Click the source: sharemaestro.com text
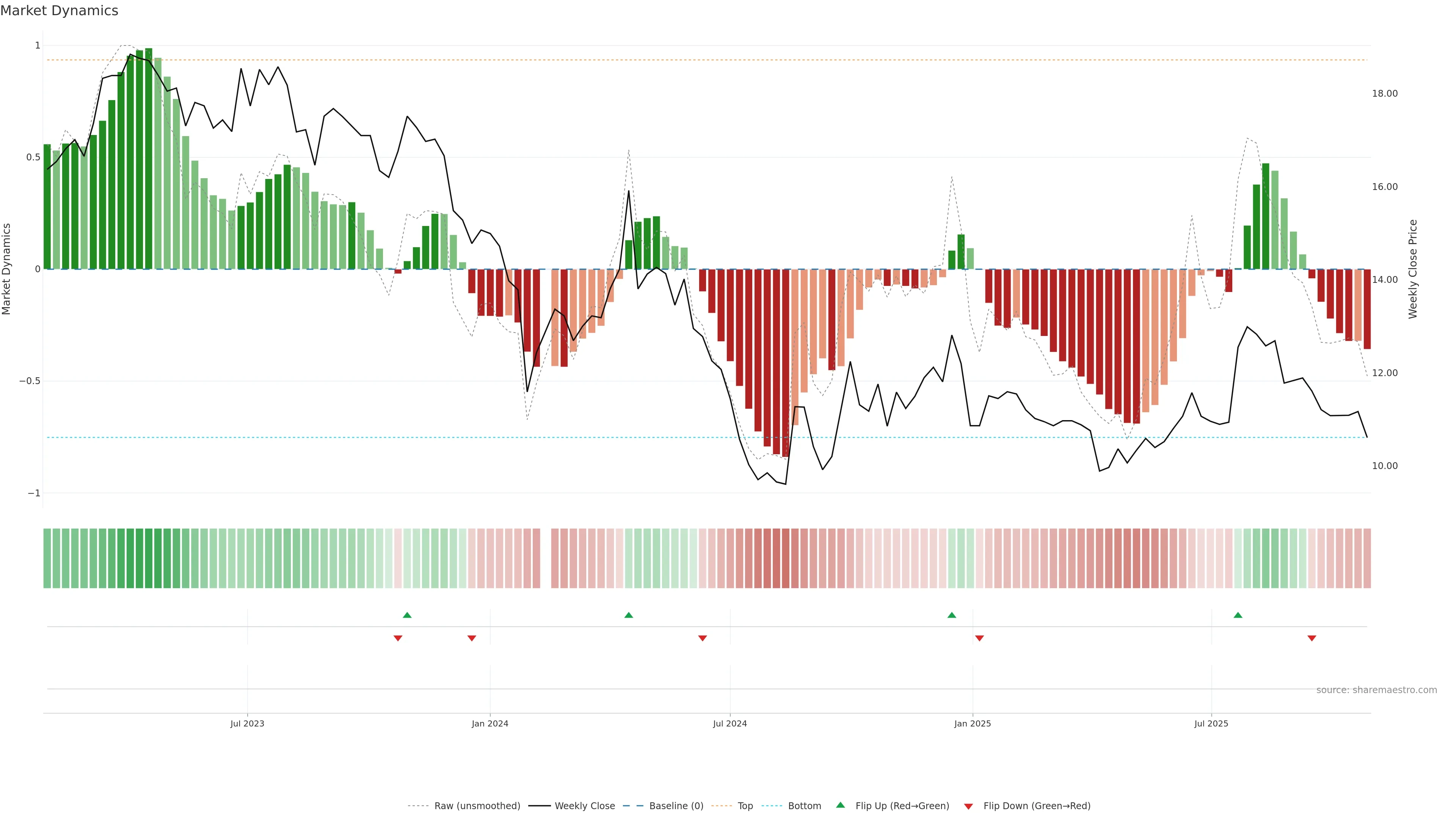This screenshot has width=1456, height=819. point(1376,690)
